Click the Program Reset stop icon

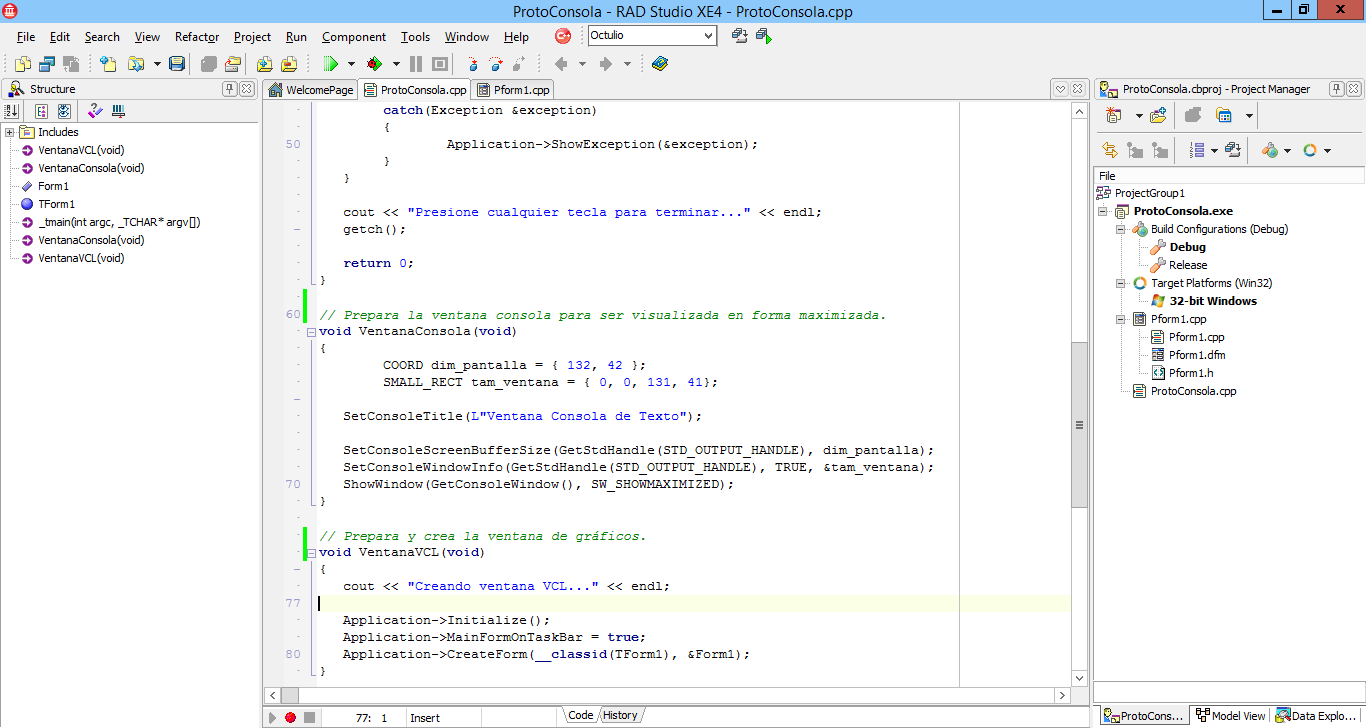click(440, 64)
